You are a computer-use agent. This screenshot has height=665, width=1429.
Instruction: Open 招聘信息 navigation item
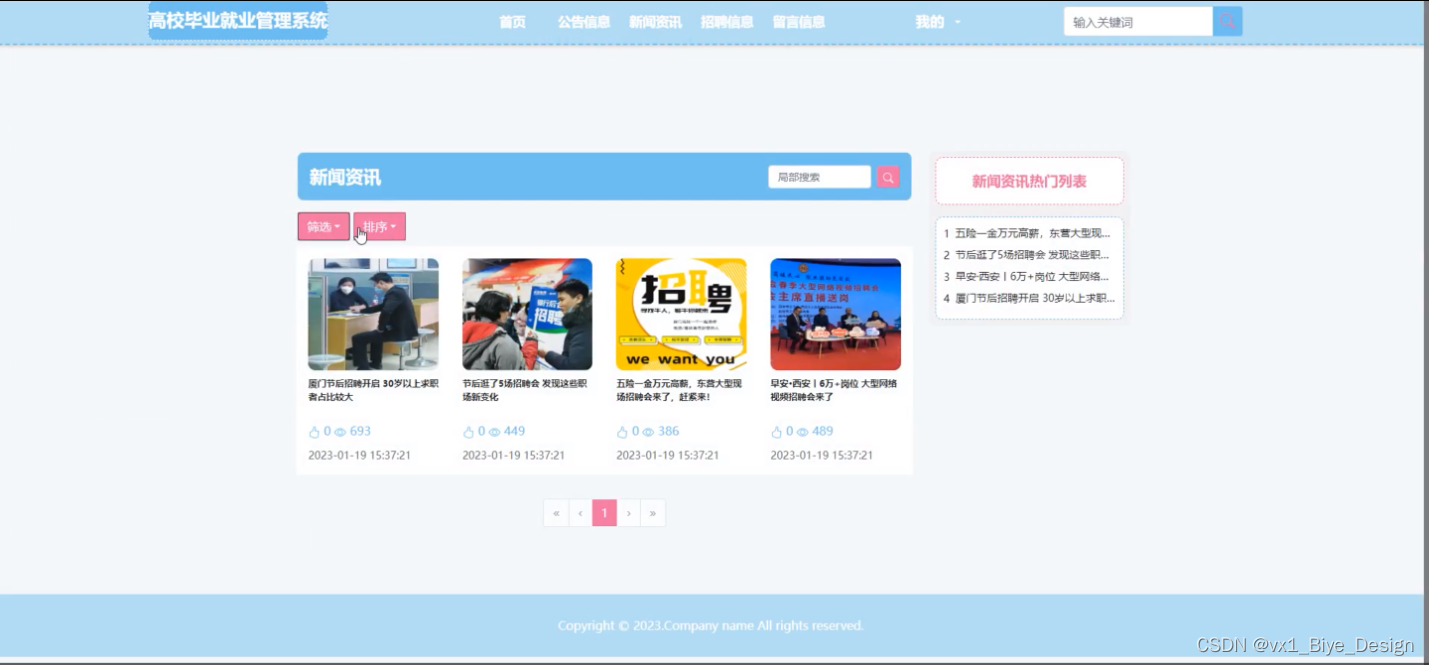coord(727,22)
